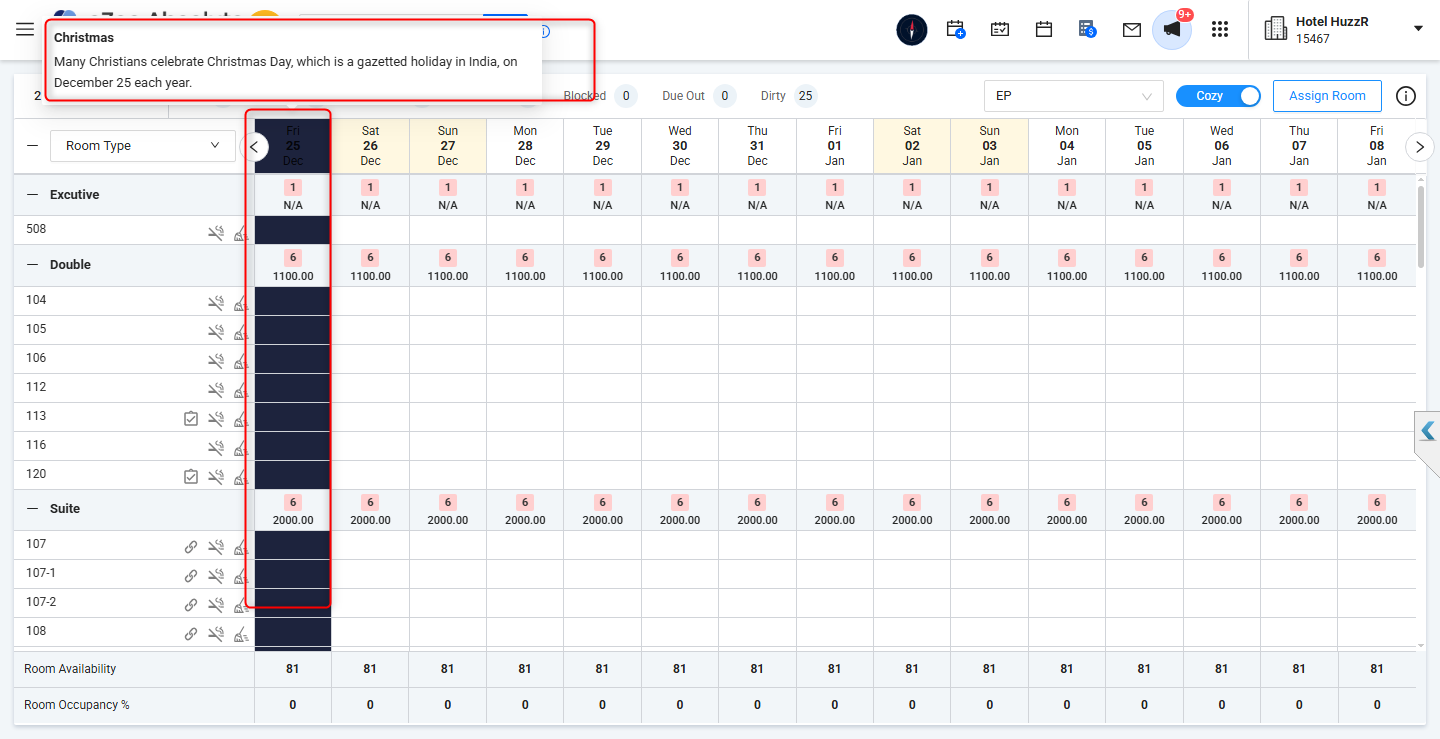Screen dimensions: 1440x739
Task: Open the plain calendar icon
Action: click(1044, 29)
